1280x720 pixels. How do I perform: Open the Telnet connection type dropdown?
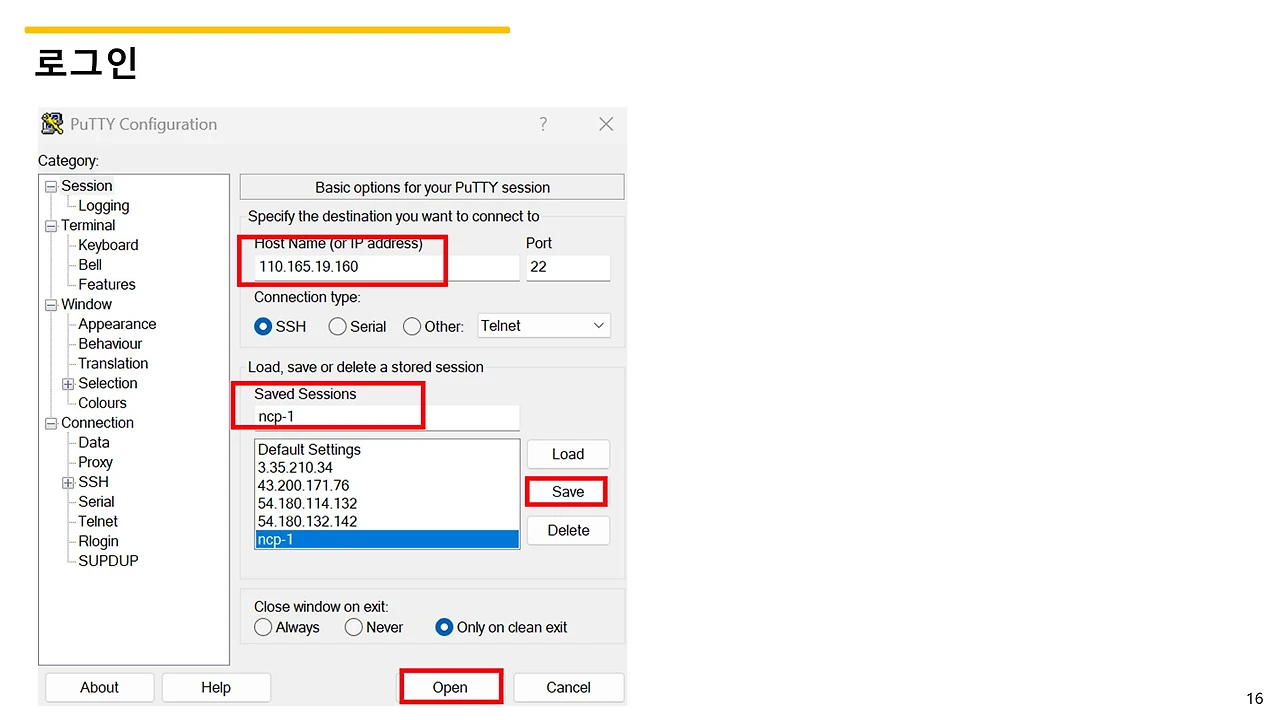click(x=544, y=326)
